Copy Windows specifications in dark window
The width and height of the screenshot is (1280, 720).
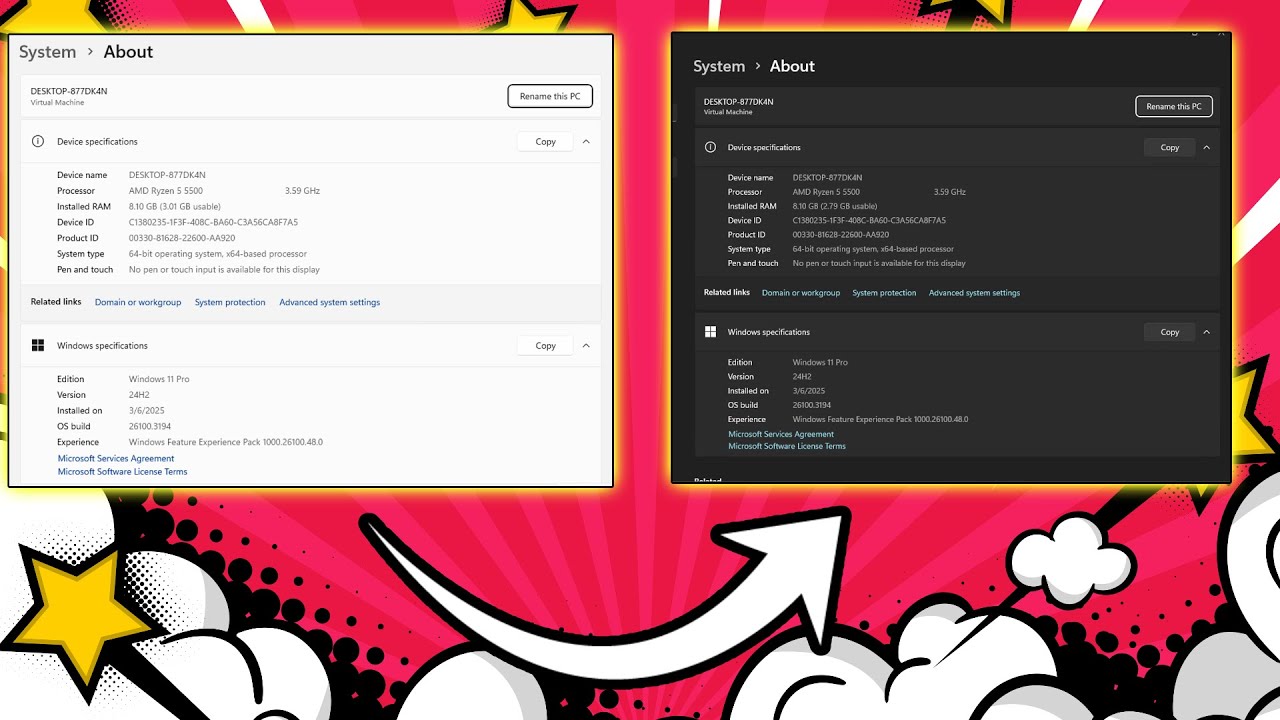(x=1169, y=332)
